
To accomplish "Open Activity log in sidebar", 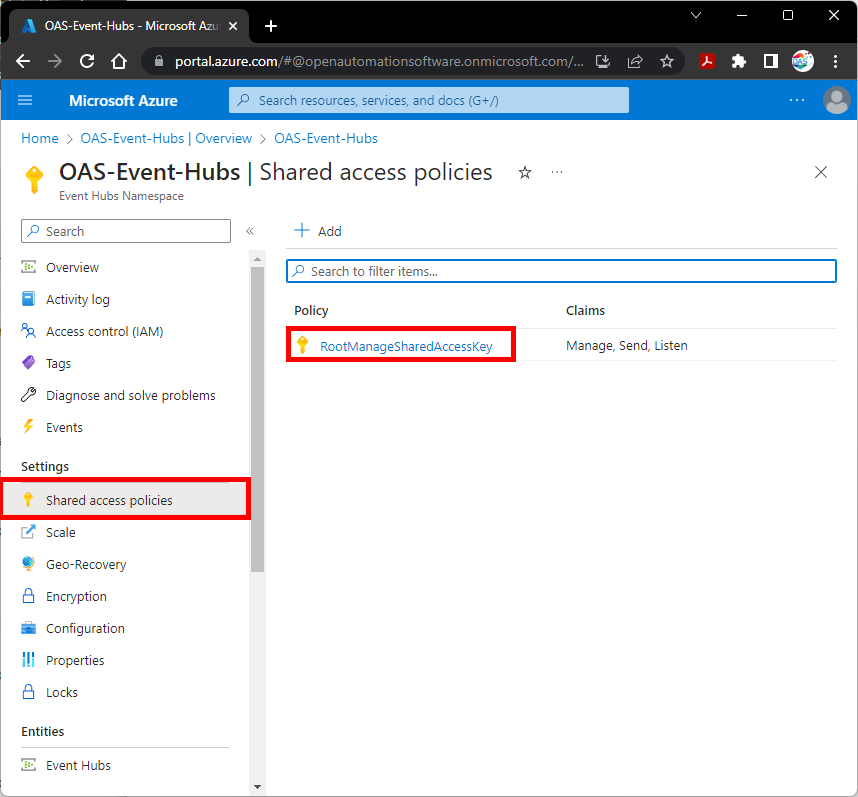I will click(77, 299).
